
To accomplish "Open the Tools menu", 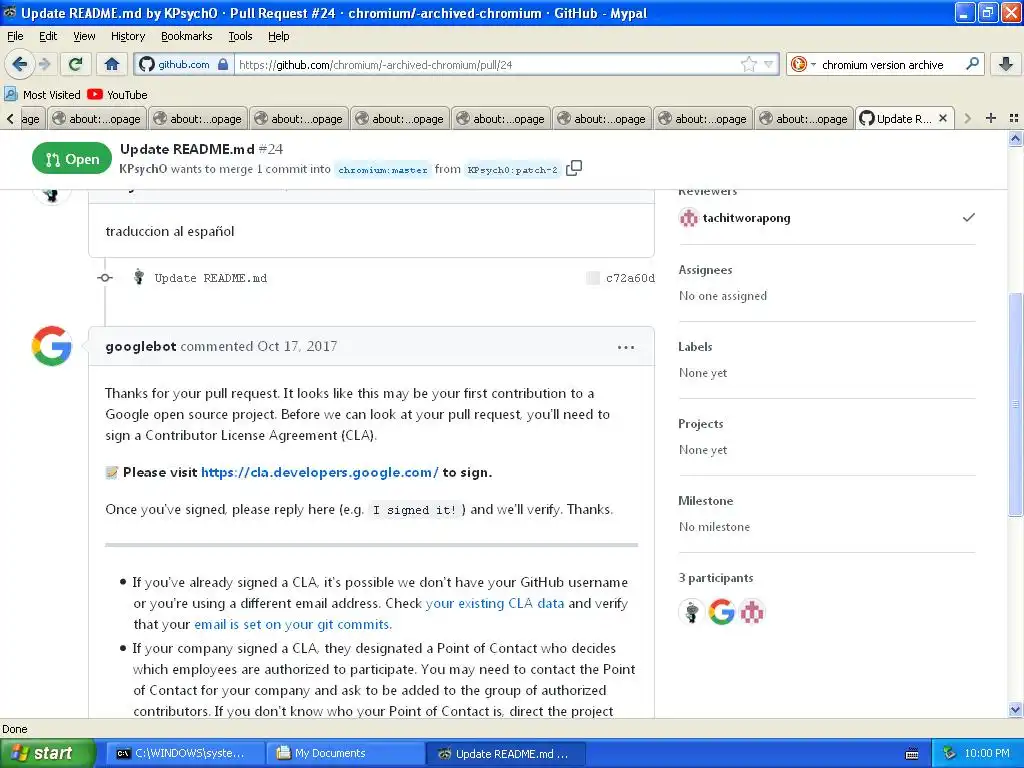I will click(240, 36).
